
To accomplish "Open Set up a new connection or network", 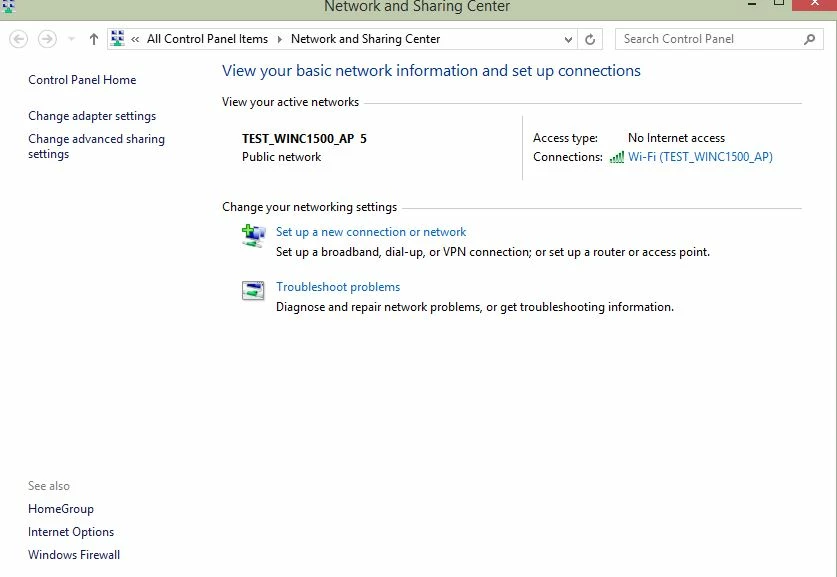I will [x=371, y=232].
